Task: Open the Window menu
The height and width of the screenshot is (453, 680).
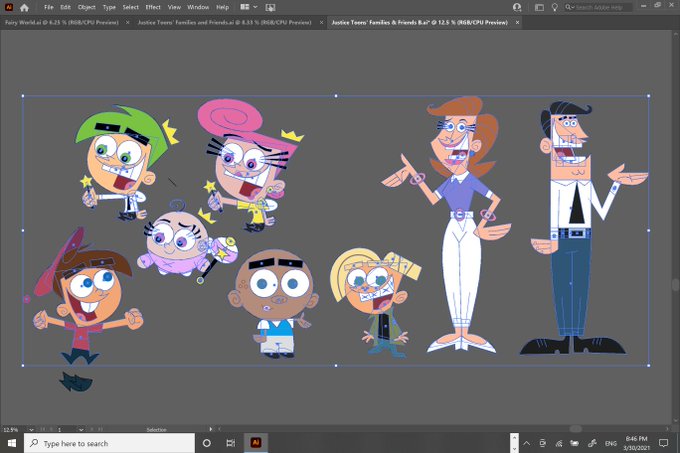Action: (198, 7)
